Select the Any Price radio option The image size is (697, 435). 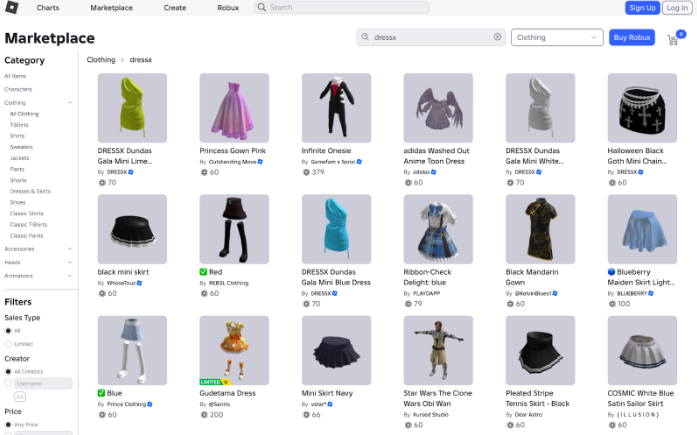tap(8, 424)
